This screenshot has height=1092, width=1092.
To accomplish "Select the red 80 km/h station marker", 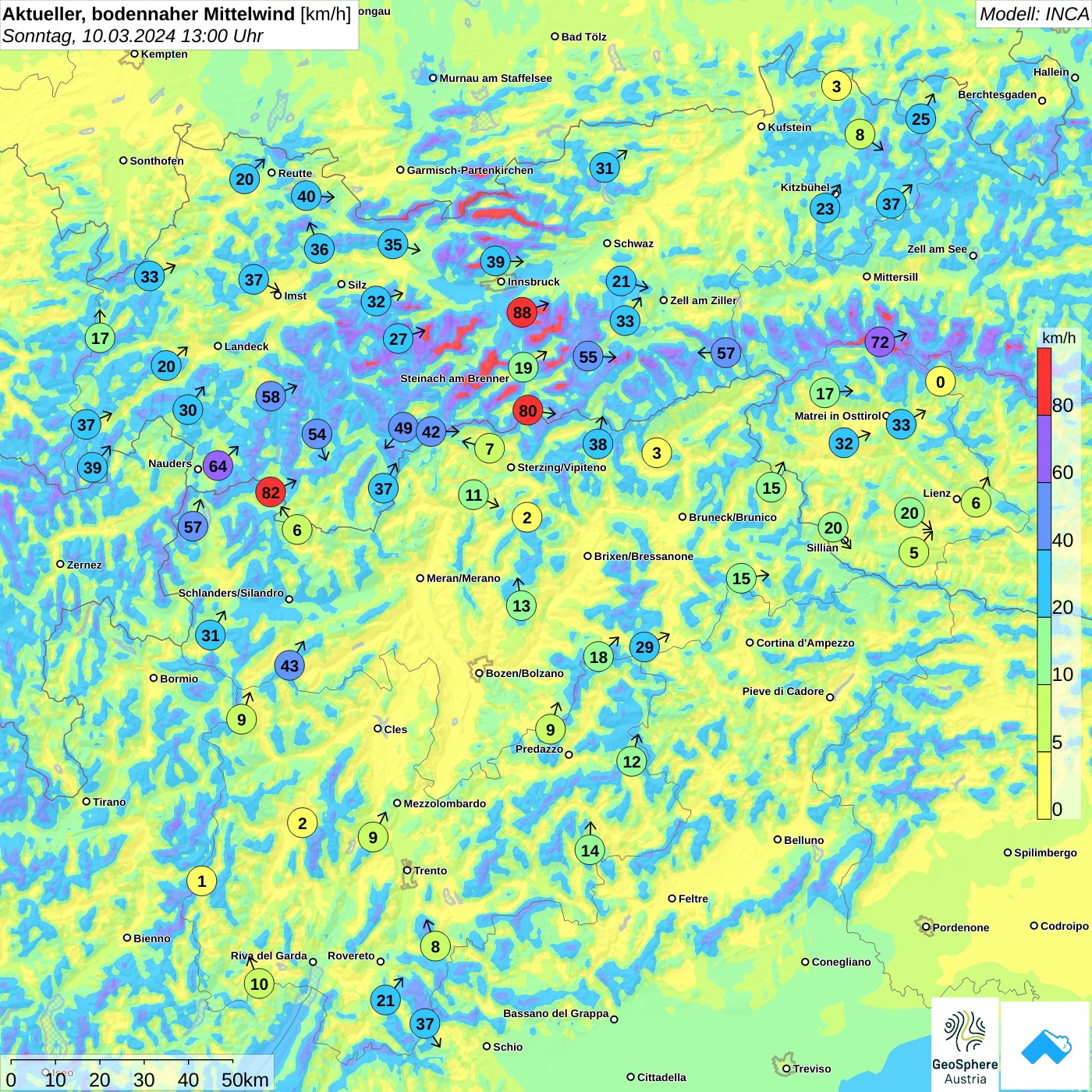I will coord(528,411).
